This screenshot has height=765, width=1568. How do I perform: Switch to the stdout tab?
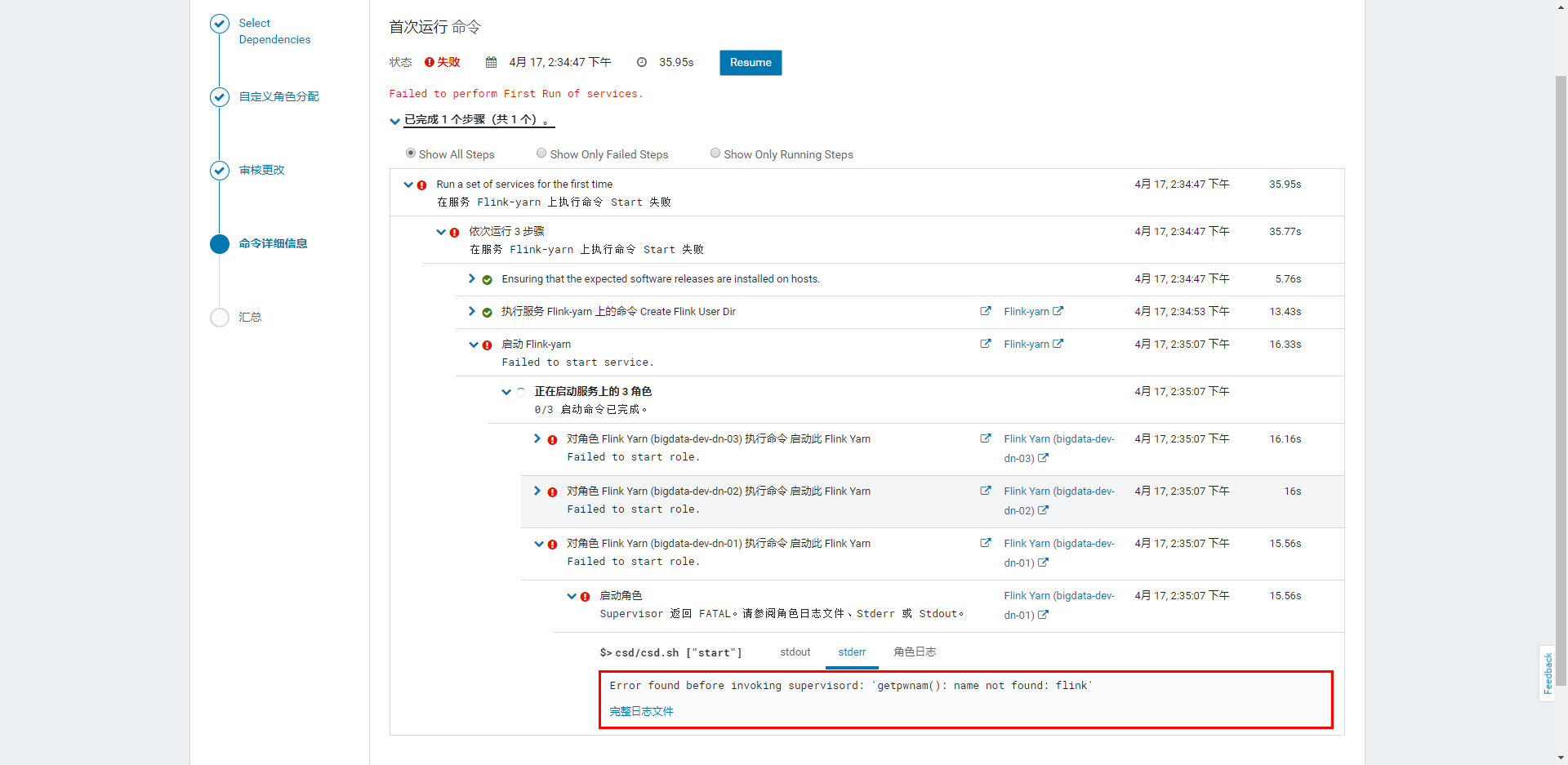coord(795,652)
